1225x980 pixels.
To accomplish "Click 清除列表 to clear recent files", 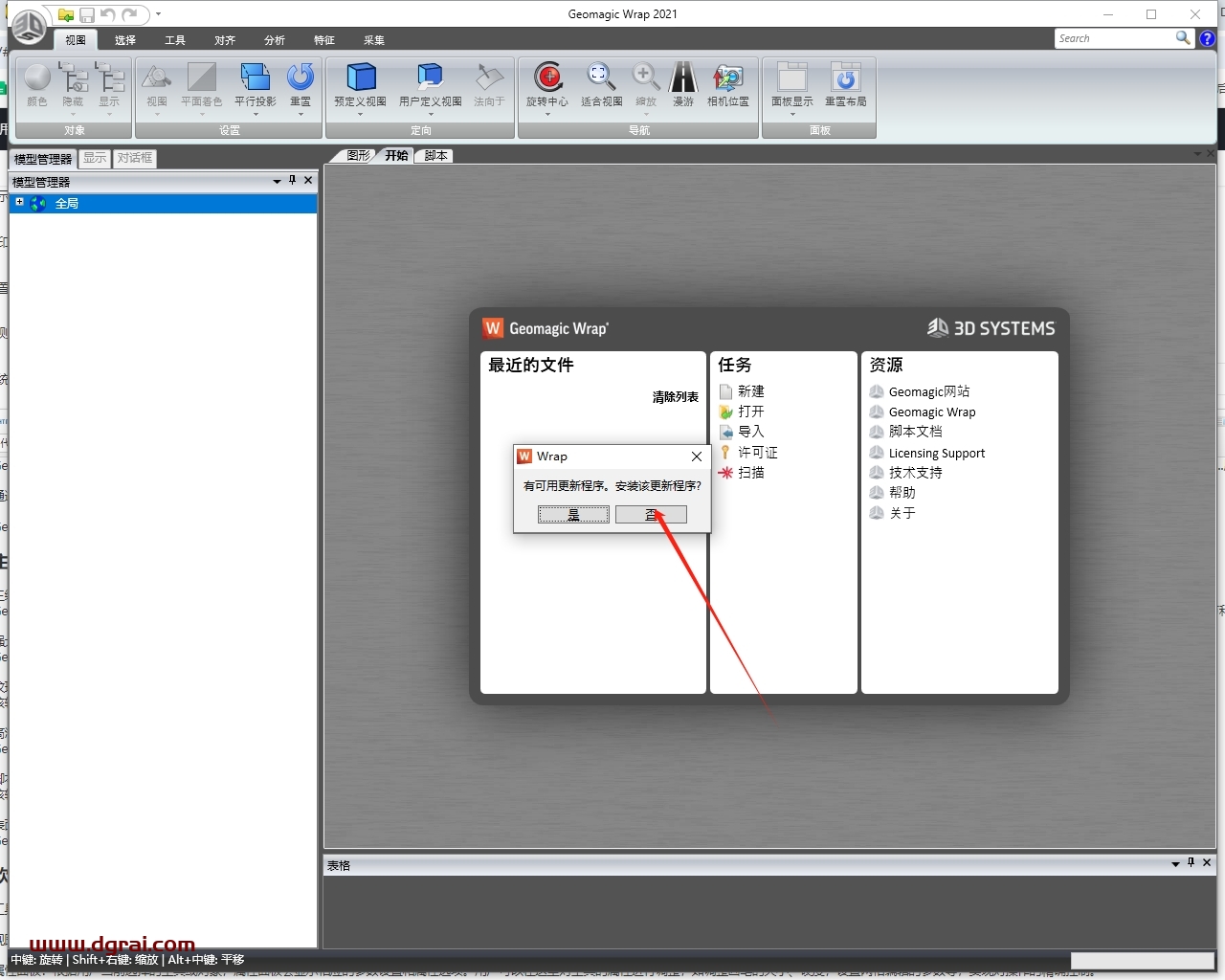I will pyautogui.click(x=675, y=396).
